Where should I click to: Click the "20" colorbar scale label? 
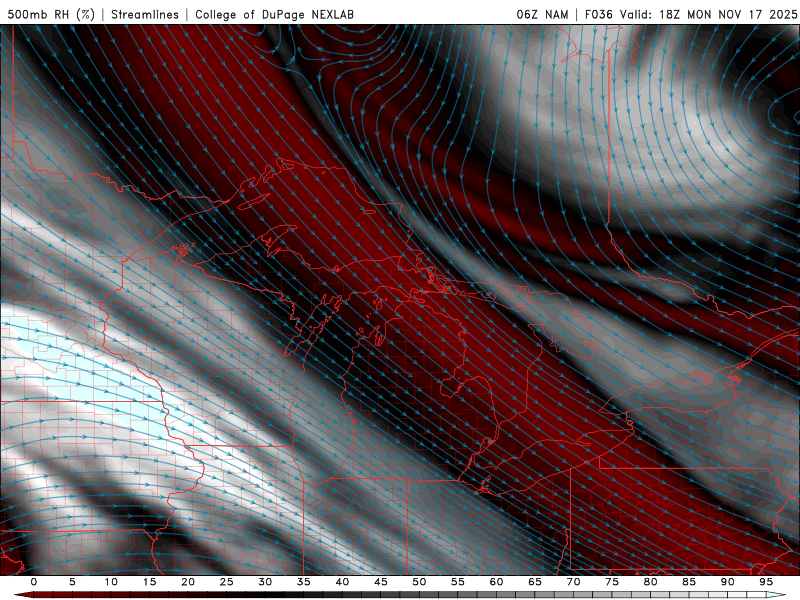[188, 582]
